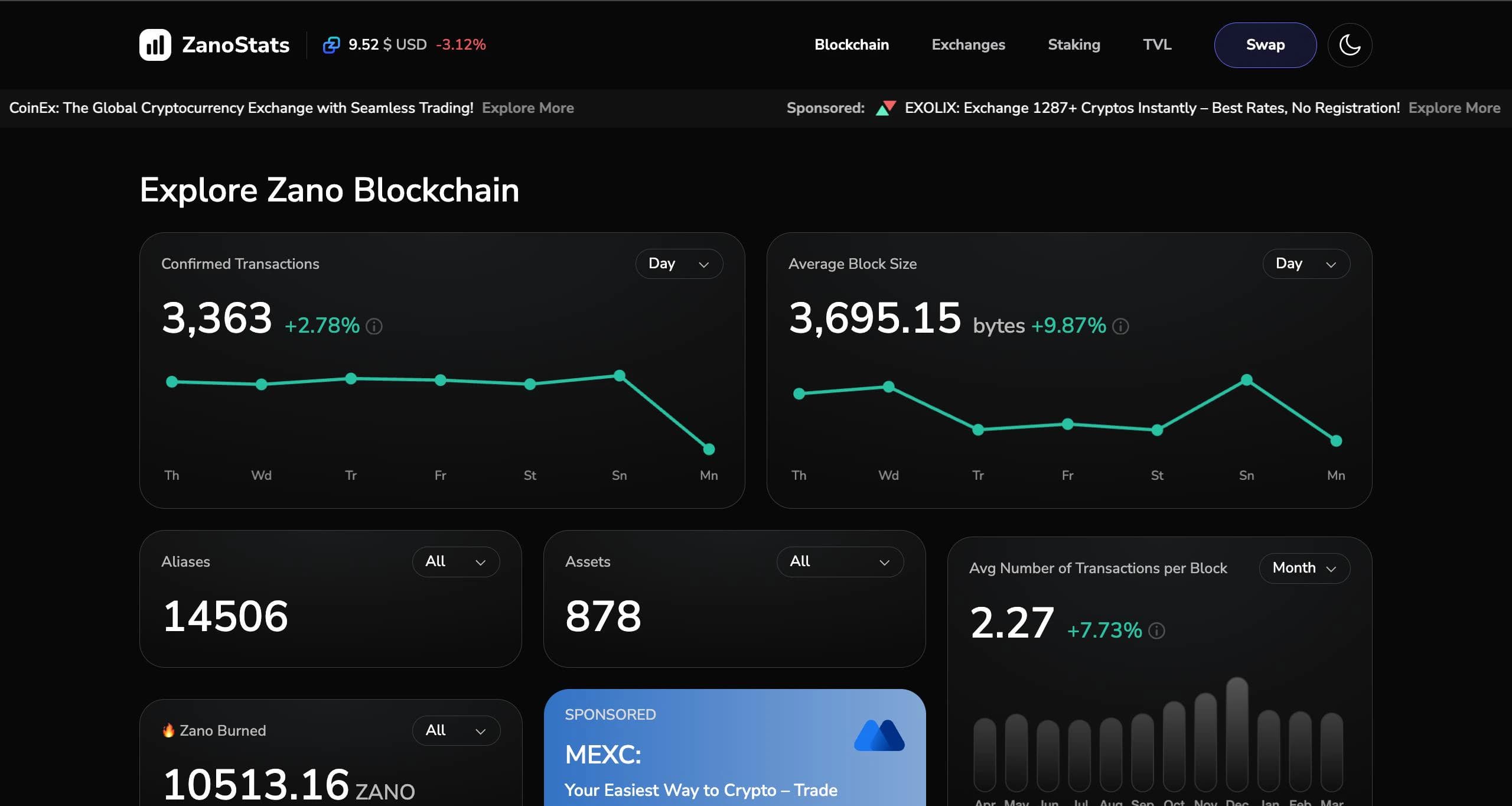Image resolution: width=1512 pixels, height=806 pixels.
Task: Click the 9.52 $ USD price text
Action: point(387,45)
